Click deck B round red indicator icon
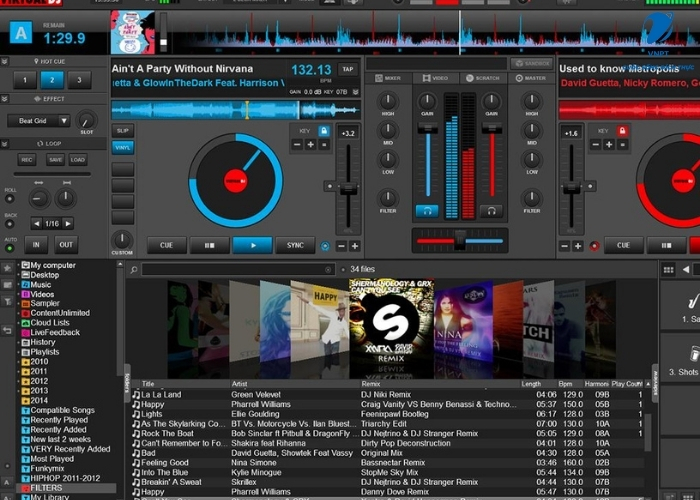 coord(594,246)
